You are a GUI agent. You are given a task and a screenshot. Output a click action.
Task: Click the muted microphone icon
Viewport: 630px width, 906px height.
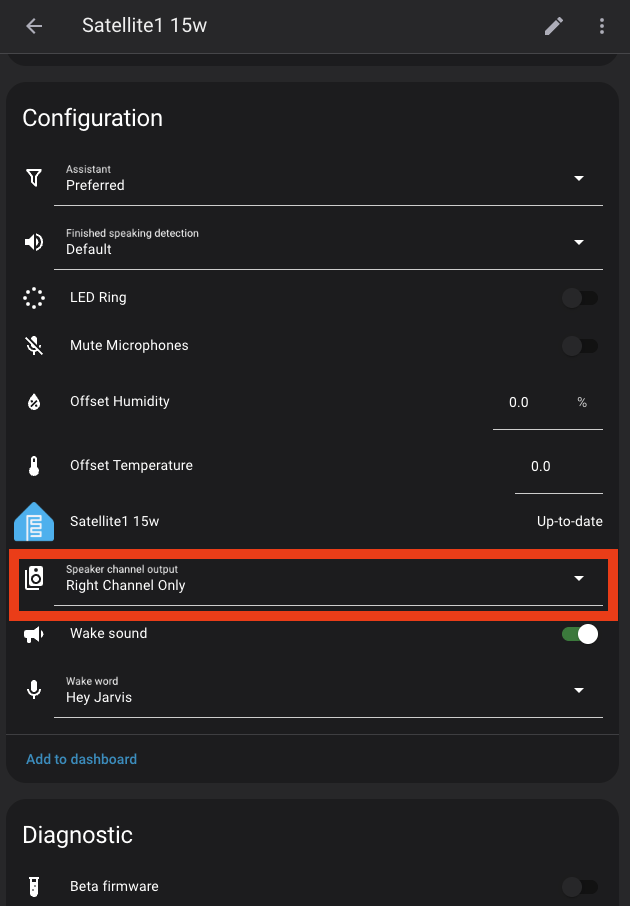(x=34, y=346)
